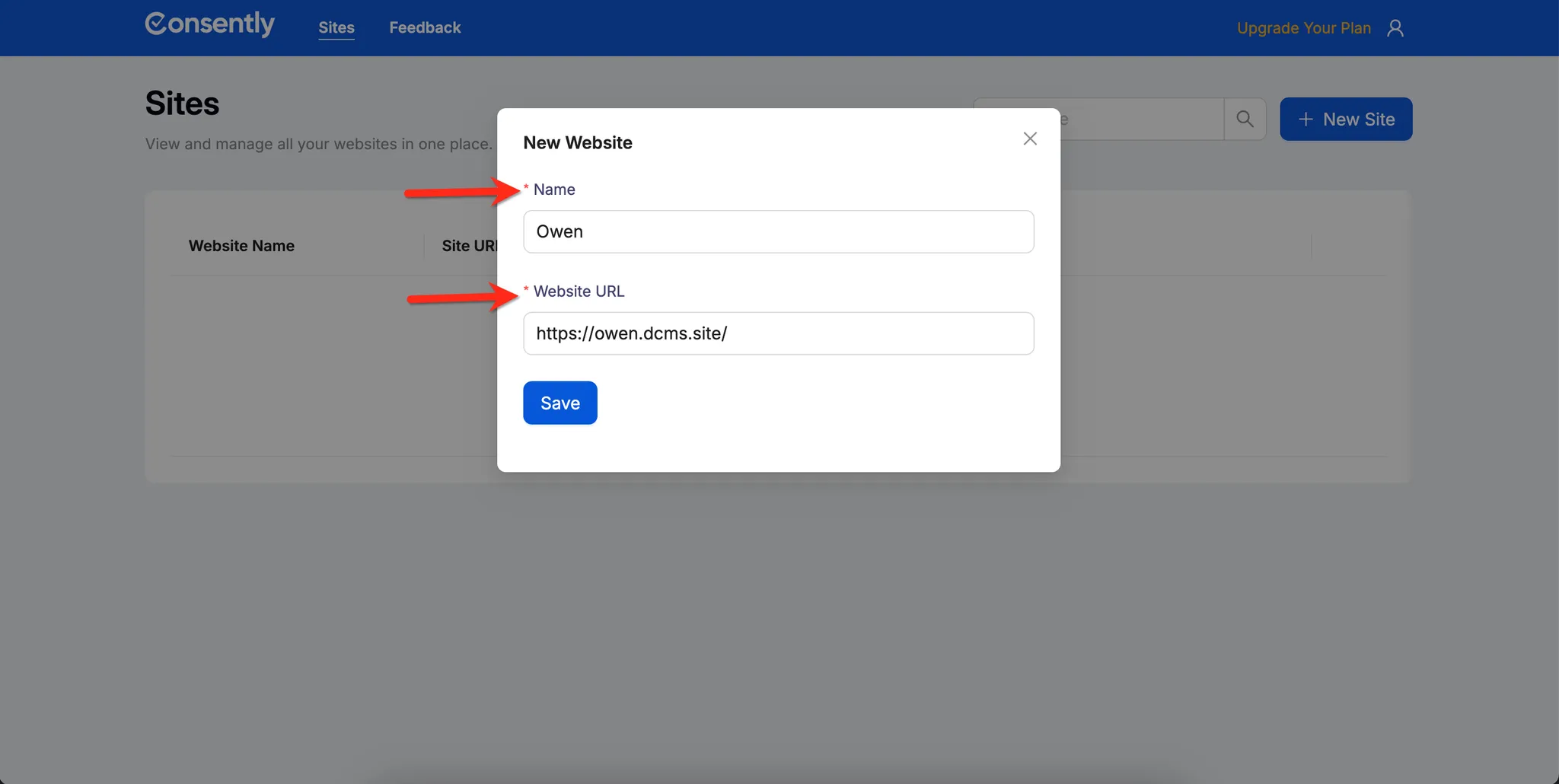Click the Upgrade Your Plan link
Viewport: 1559px width, 784px height.
coord(1303,28)
